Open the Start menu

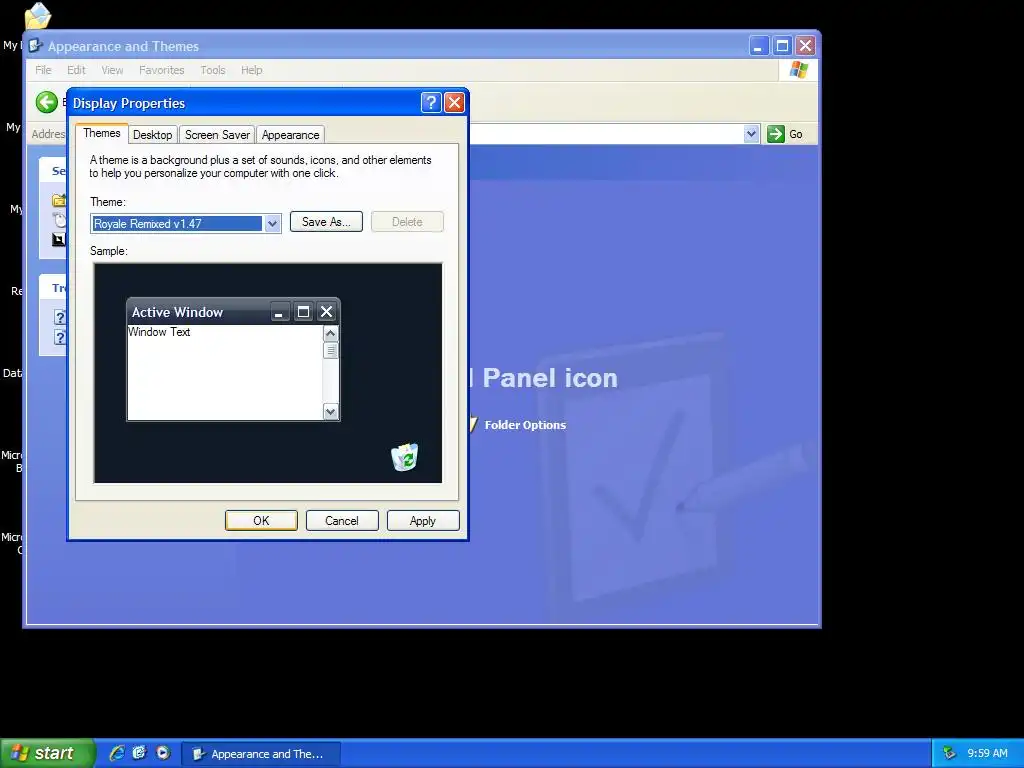47,754
